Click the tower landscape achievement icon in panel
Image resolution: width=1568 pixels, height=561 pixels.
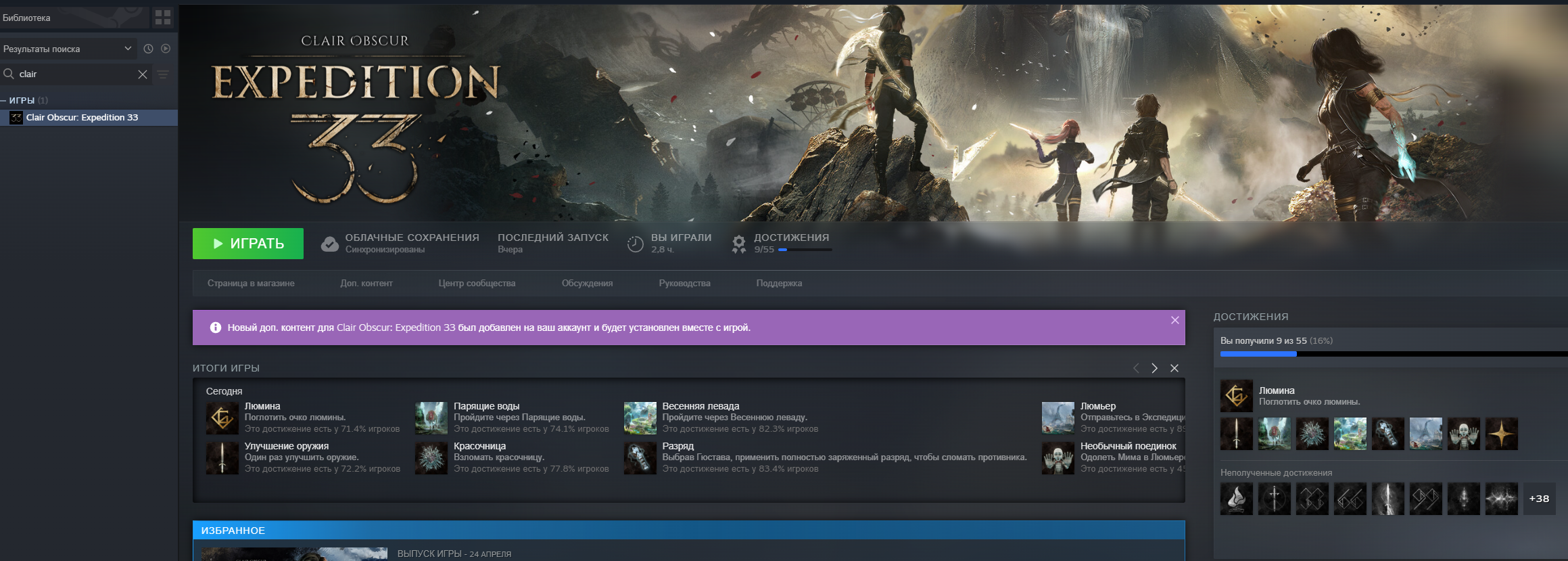[1426, 434]
